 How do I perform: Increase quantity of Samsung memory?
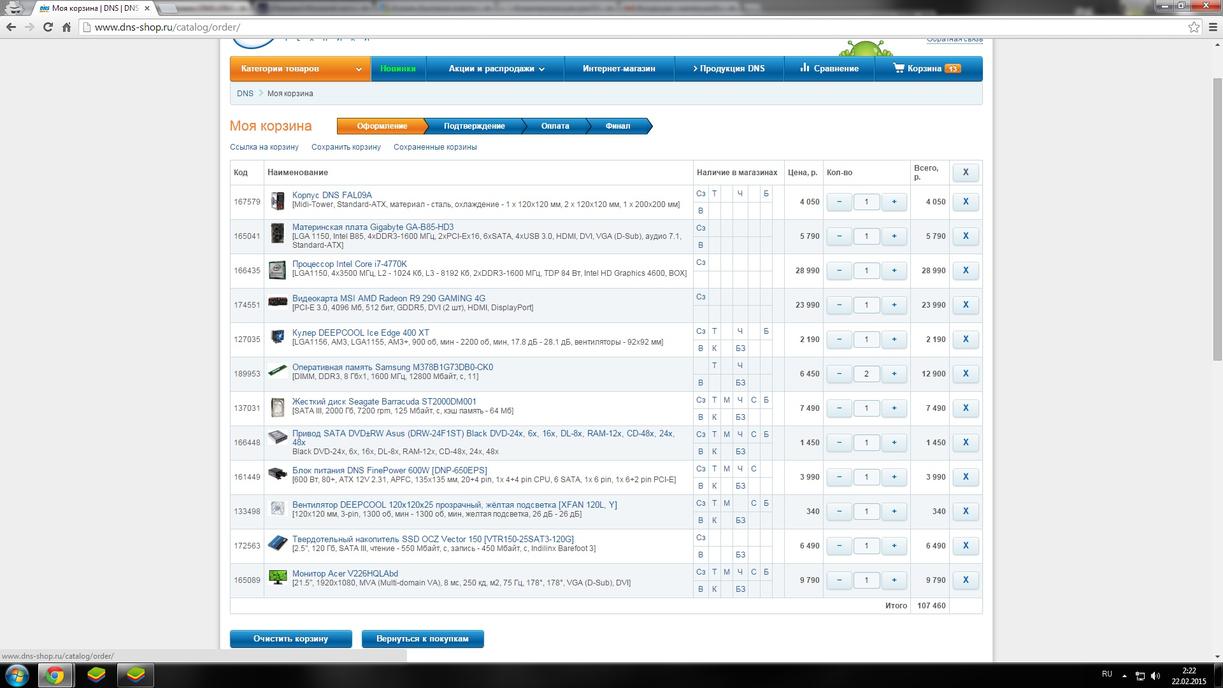point(893,374)
